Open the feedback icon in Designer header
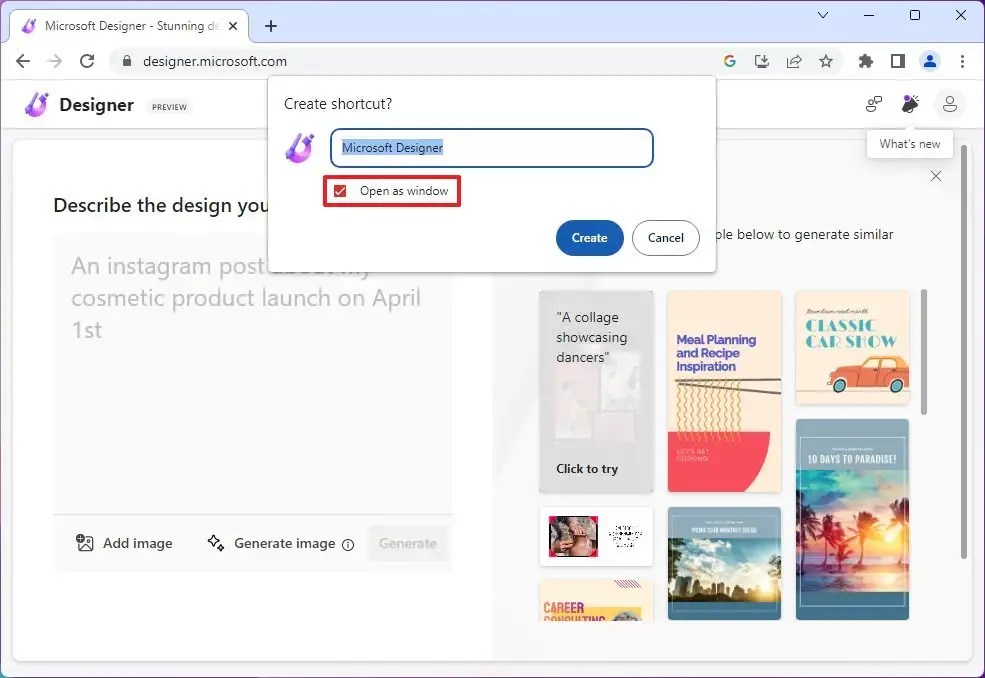This screenshot has width=985, height=678. click(874, 104)
